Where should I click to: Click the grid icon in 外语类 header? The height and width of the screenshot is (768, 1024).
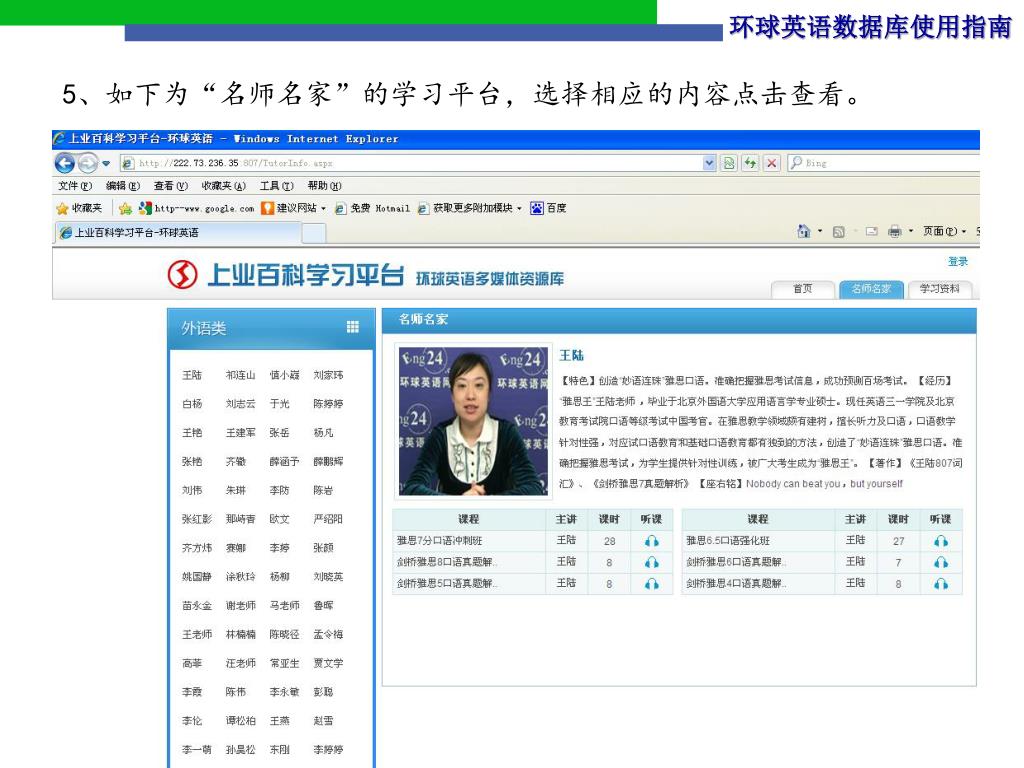[x=353, y=327]
